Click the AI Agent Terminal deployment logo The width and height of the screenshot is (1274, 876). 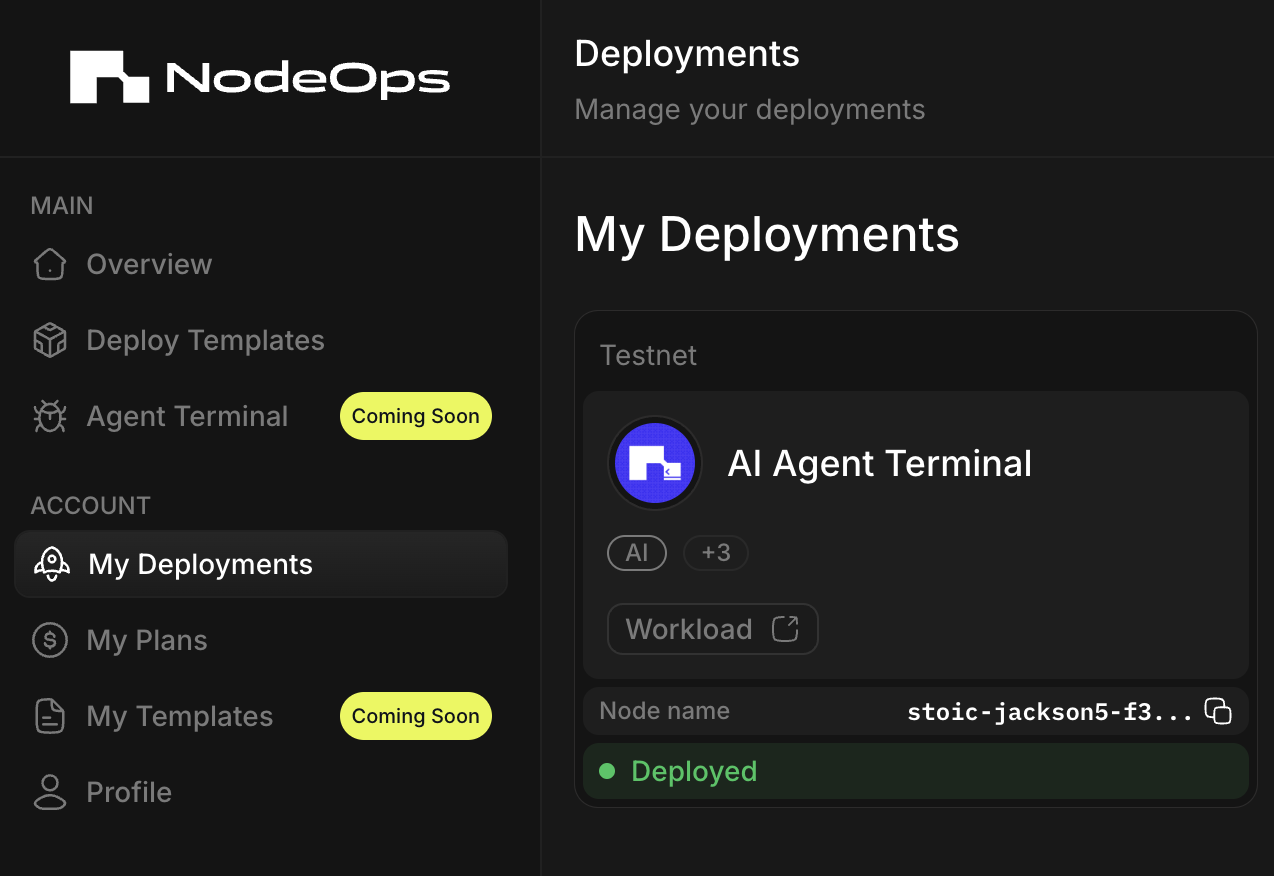(655, 463)
